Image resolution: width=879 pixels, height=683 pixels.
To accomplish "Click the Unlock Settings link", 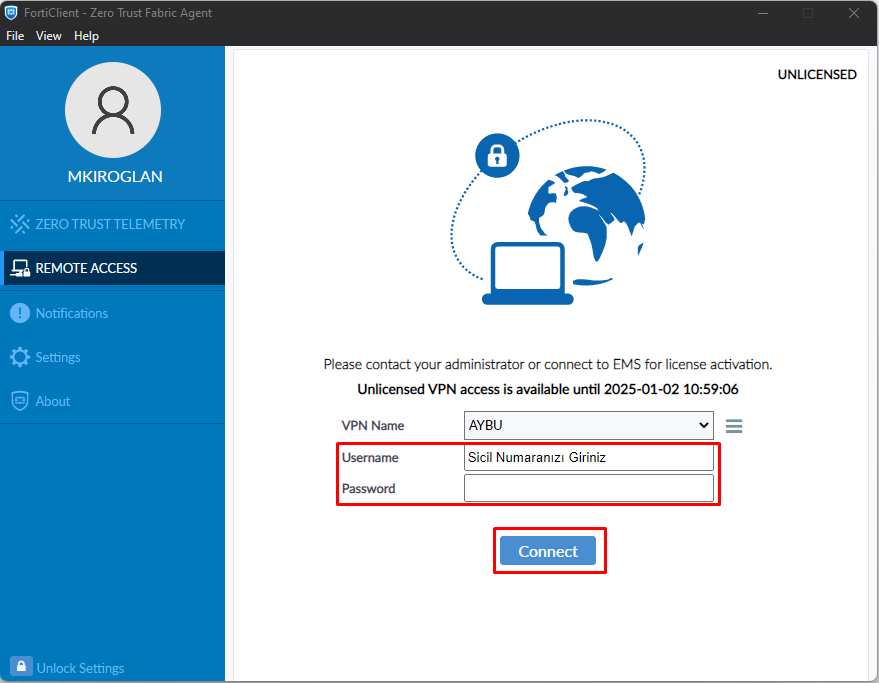I will [80, 668].
